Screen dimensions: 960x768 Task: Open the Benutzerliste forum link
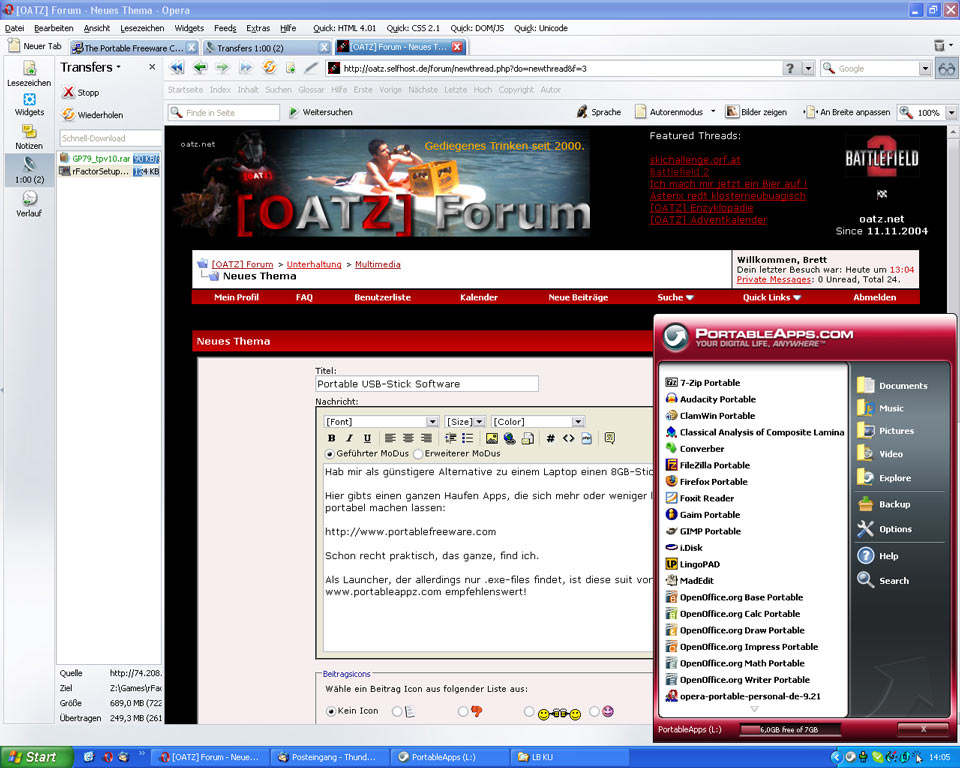click(382, 297)
